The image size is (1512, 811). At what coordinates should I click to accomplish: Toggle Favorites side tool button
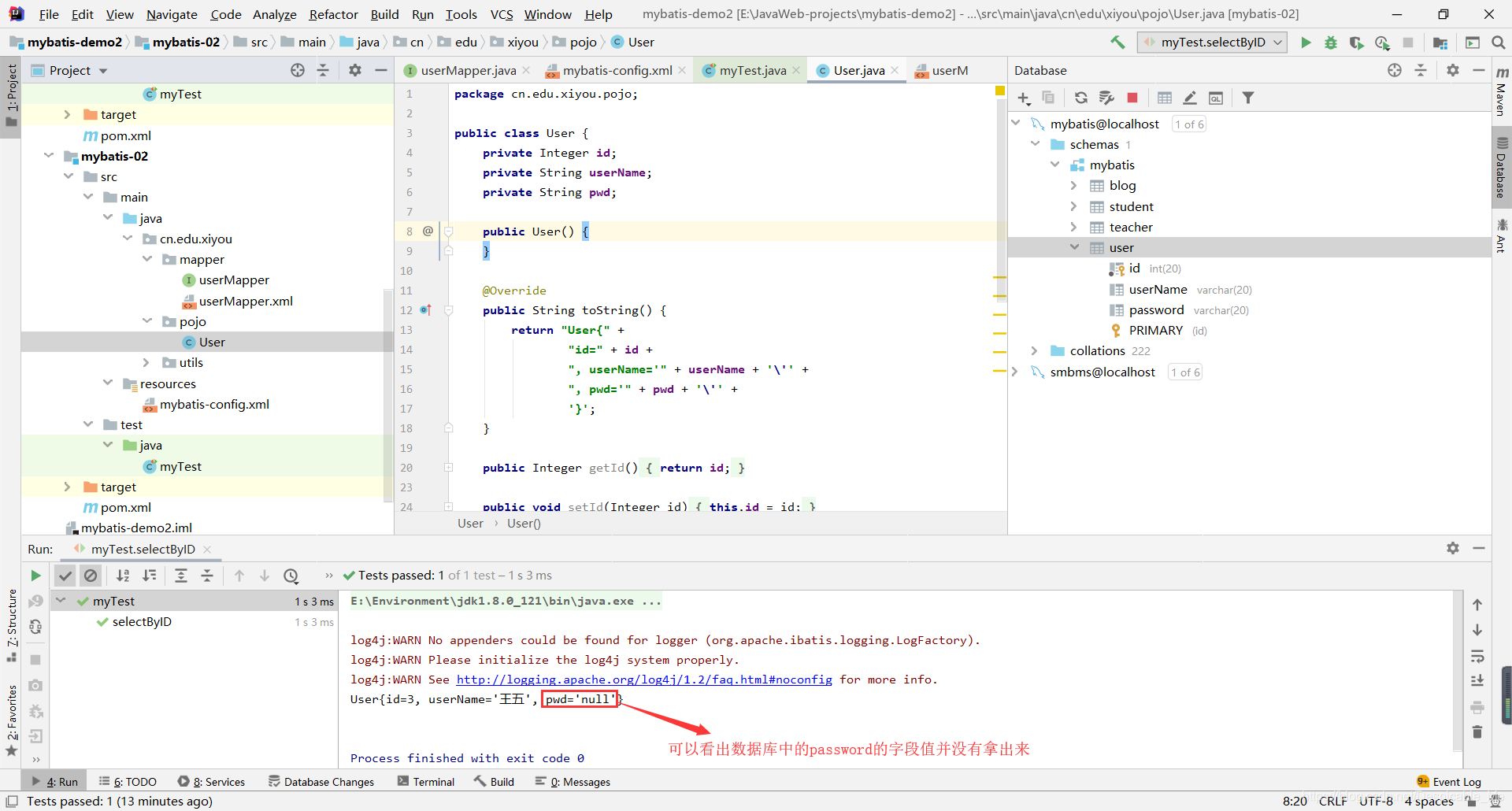point(11,720)
